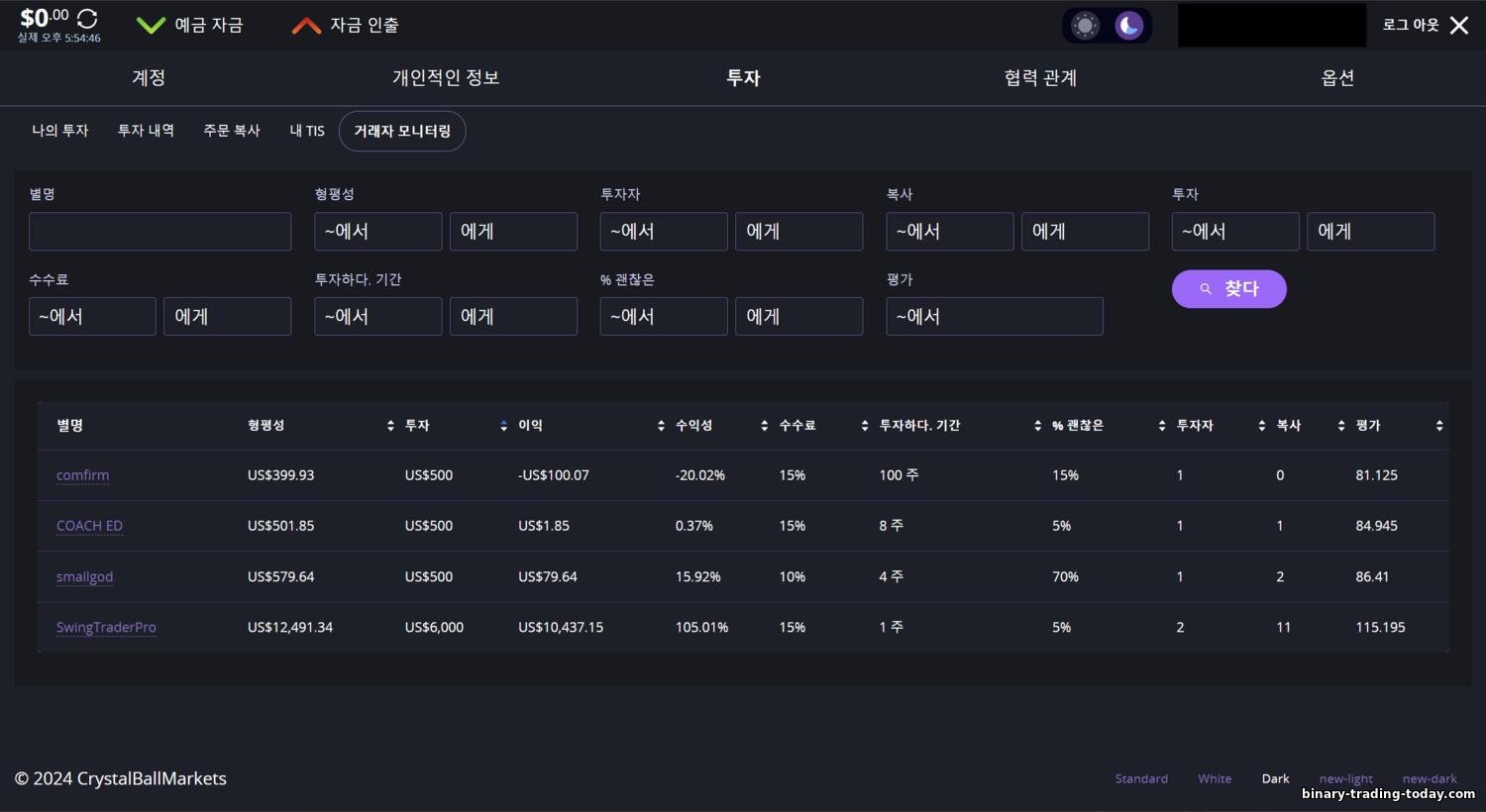Focus the 수수료 from (~에서) field
1486x812 pixels.
coord(92,316)
